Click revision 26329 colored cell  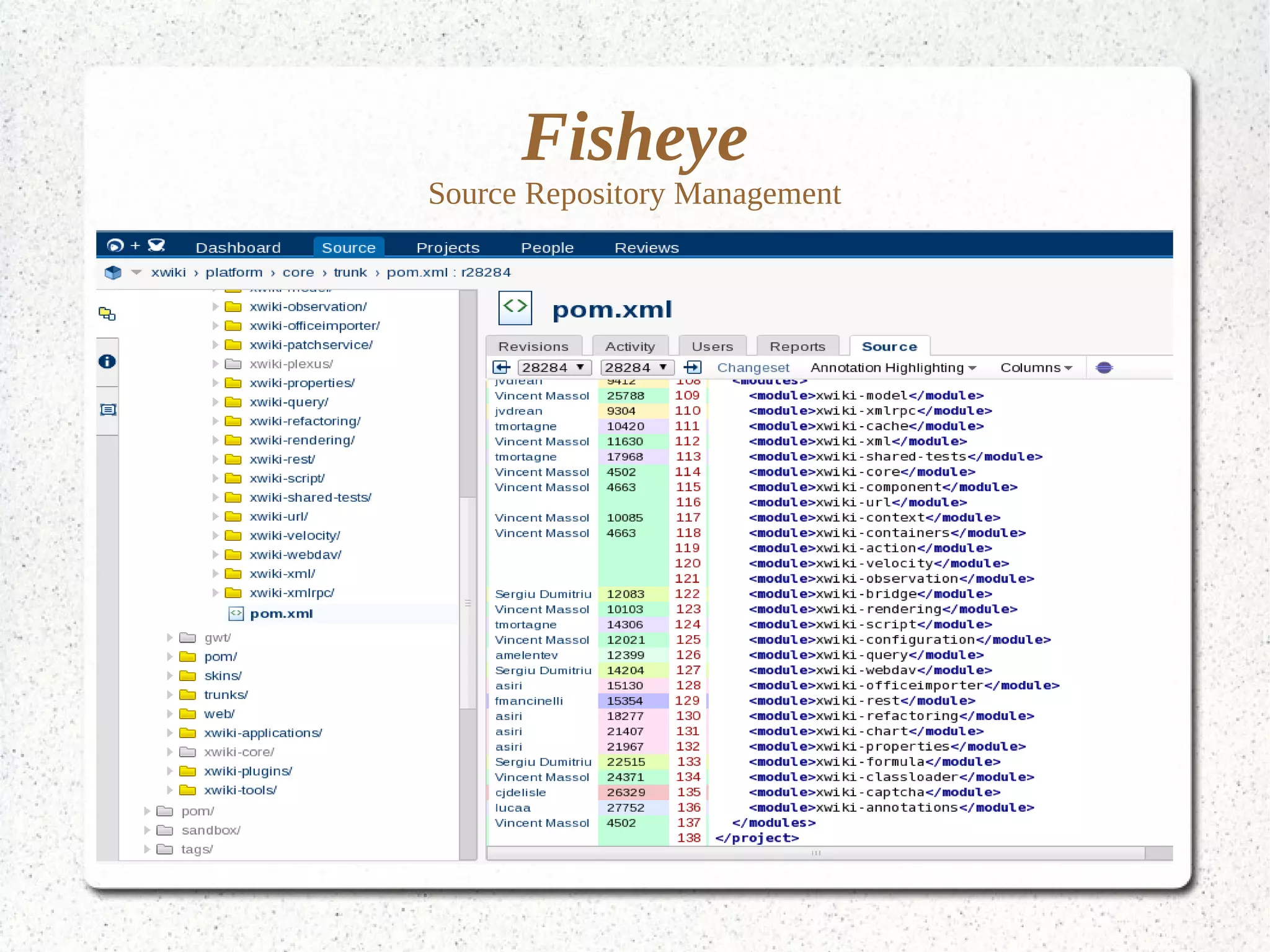click(626, 793)
